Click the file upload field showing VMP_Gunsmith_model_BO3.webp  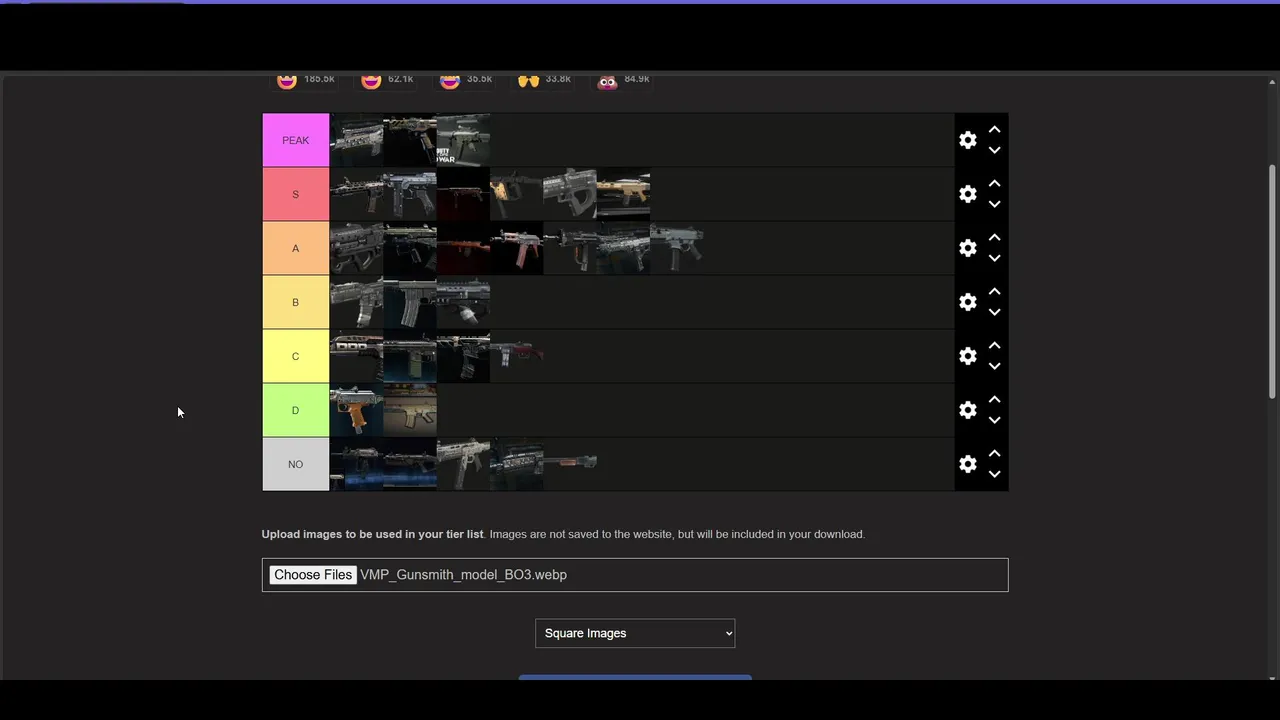[x=635, y=575]
